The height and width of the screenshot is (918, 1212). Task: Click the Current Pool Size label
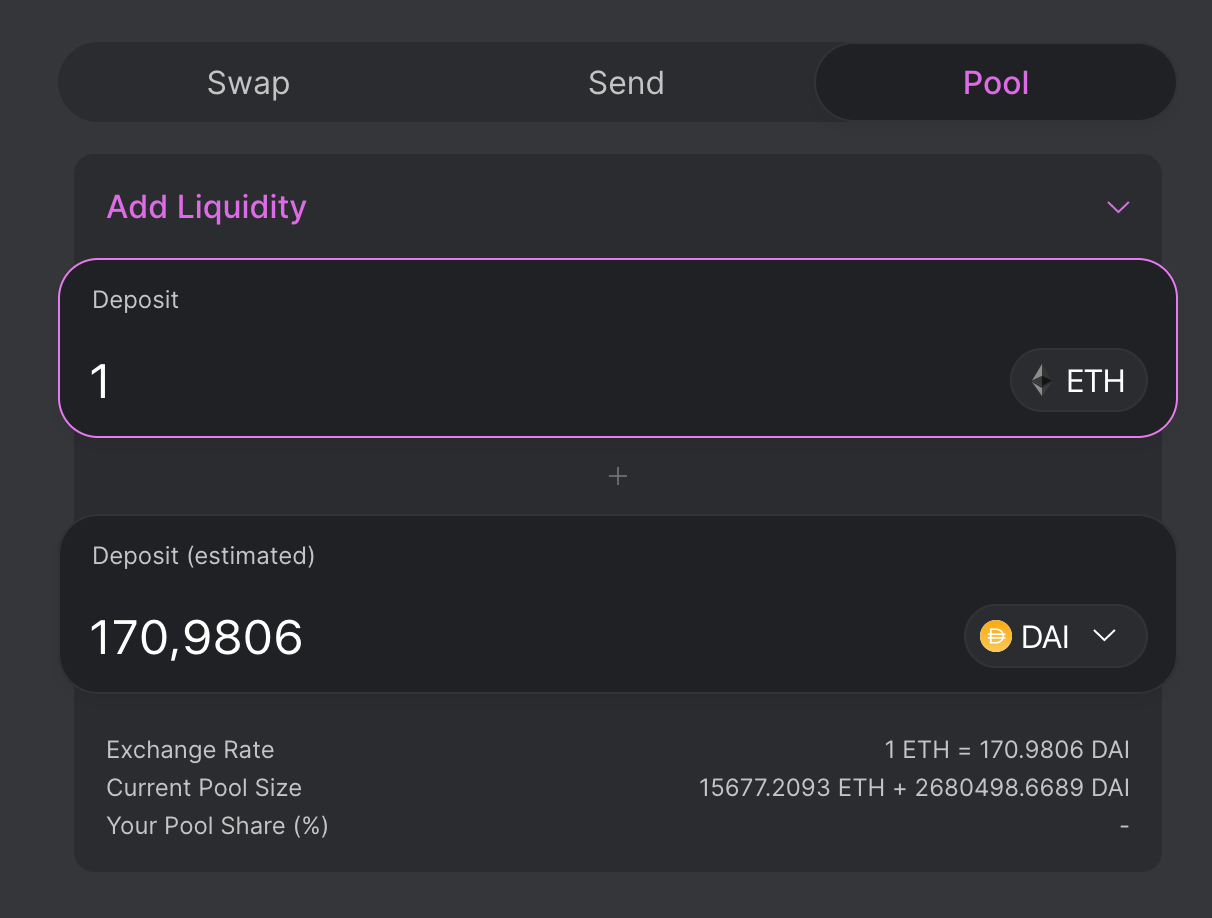(x=204, y=788)
